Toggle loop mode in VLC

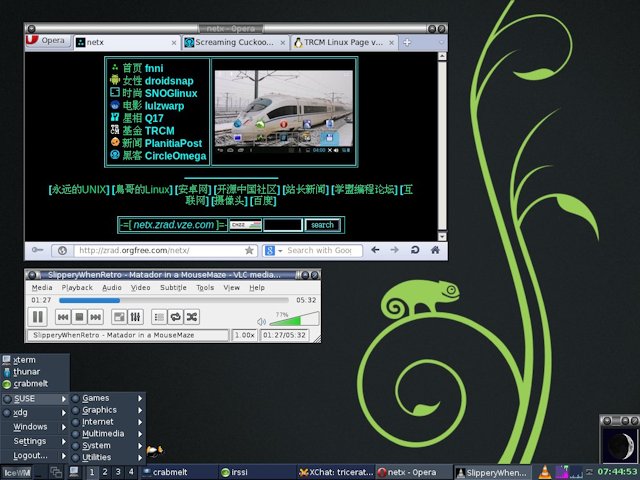pyautogui.click(x=176, y=317)
